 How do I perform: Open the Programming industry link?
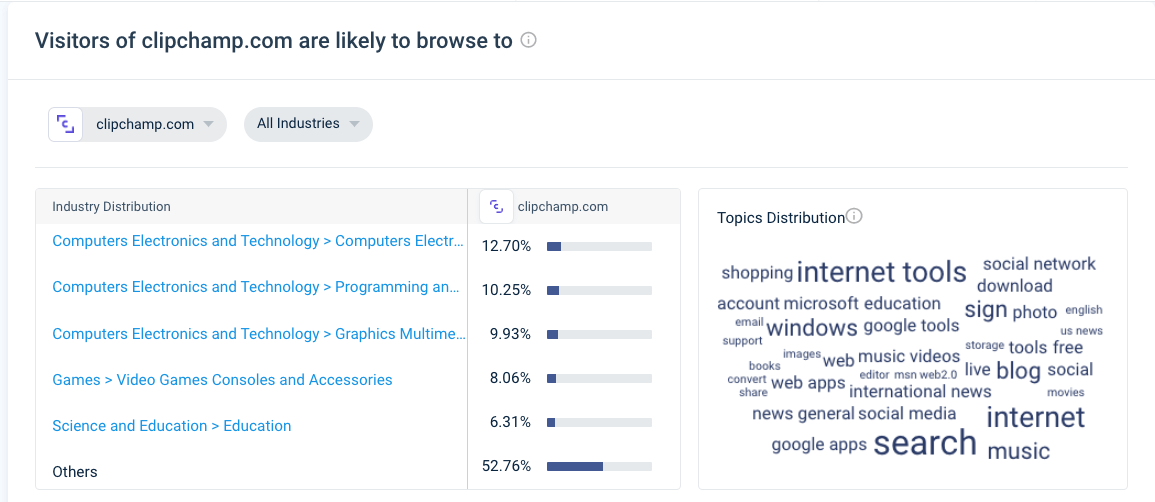(x=256, y=287)
